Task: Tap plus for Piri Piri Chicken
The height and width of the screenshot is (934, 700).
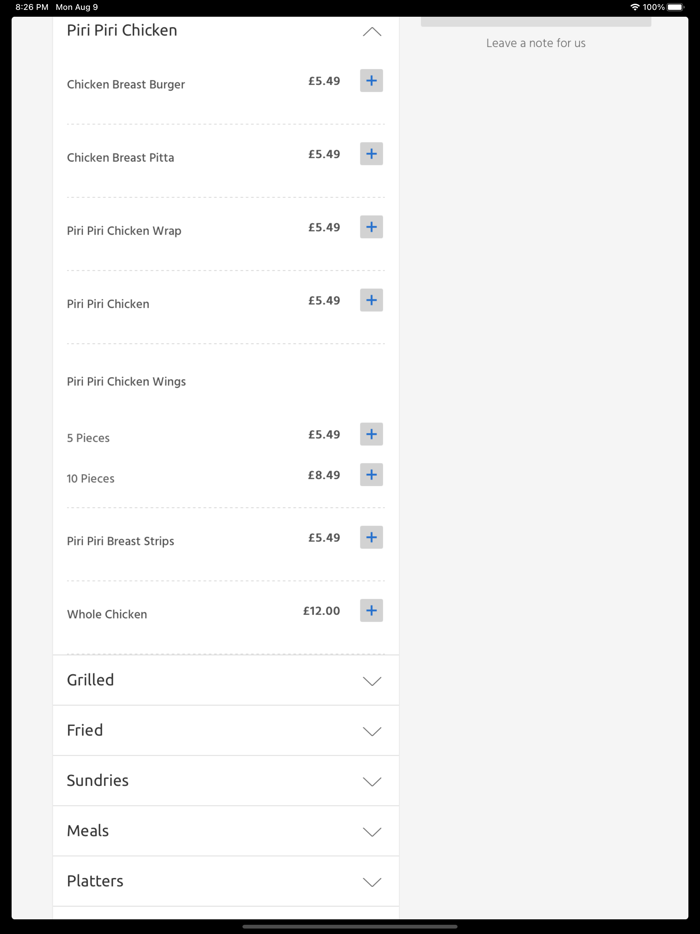Action: (371, 300)
